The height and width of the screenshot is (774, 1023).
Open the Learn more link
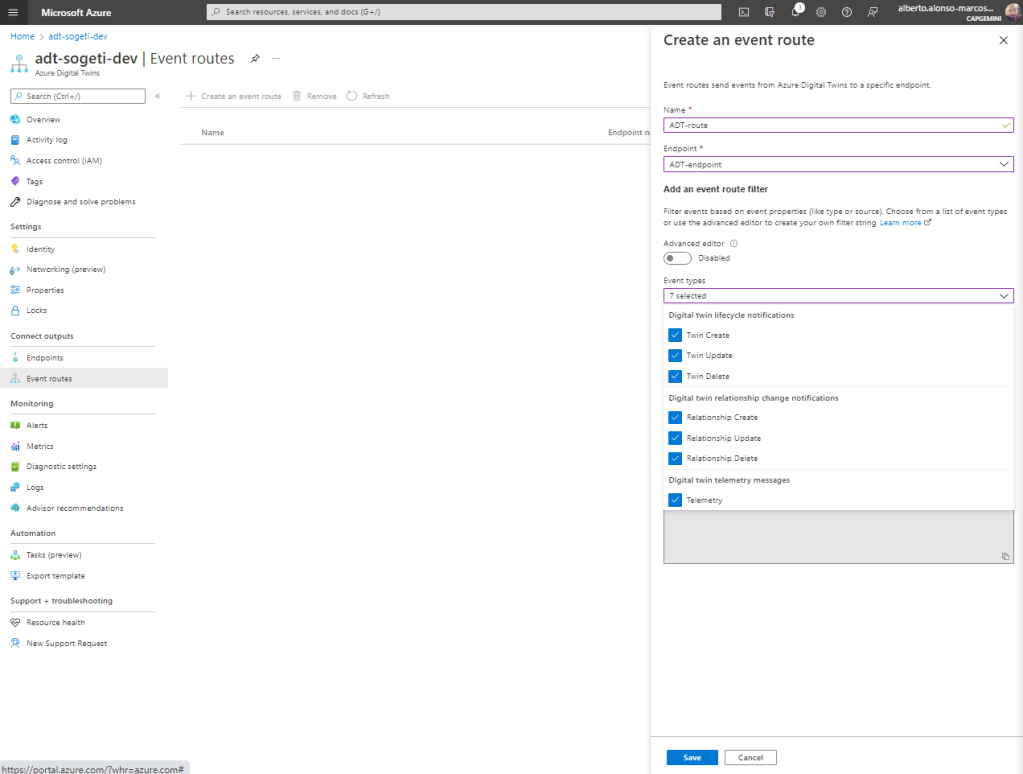901,223
